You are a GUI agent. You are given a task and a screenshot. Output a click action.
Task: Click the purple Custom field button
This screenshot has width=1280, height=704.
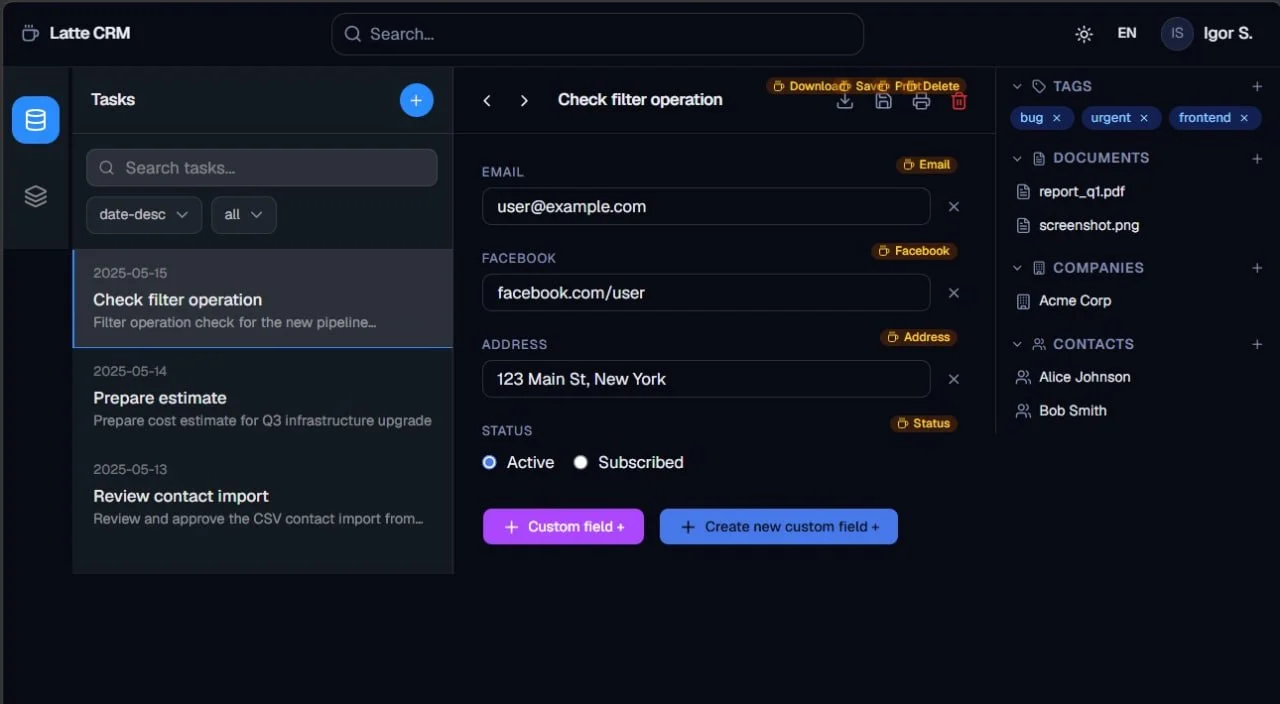click(563, 527)
